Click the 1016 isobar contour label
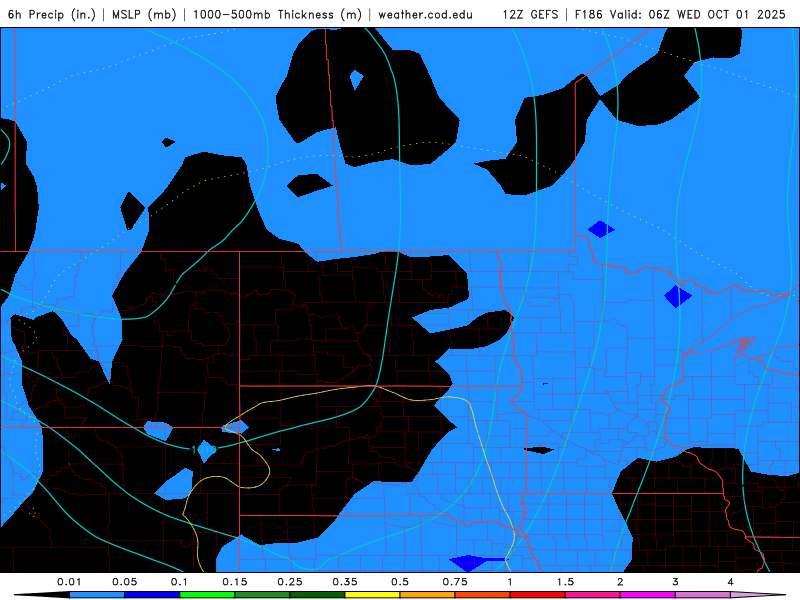Screen dimensions: 800x600 [x=204, y=449]
